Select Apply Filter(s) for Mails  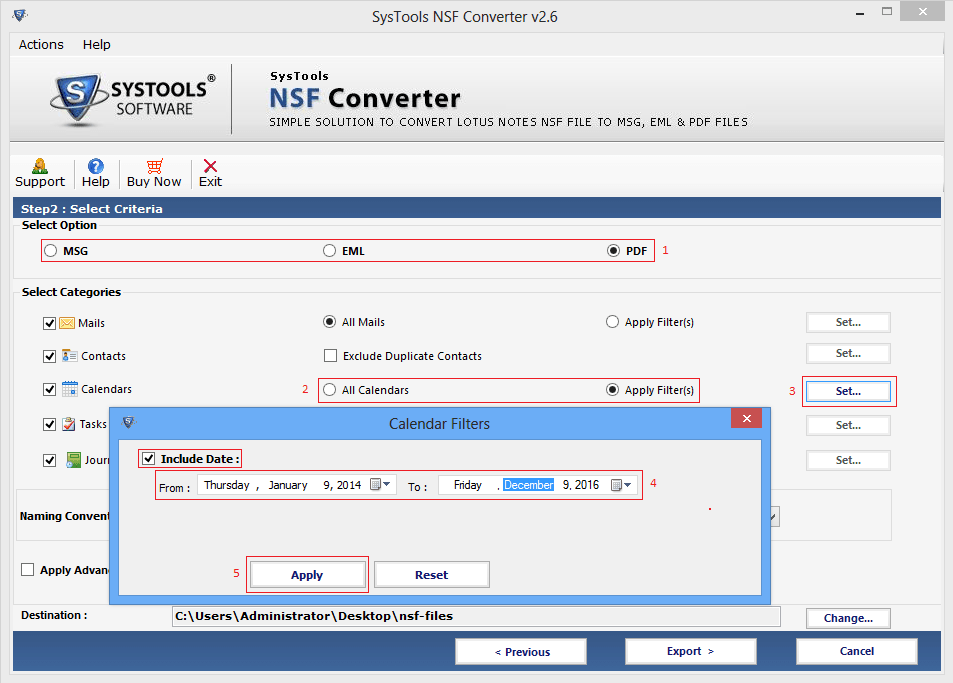(613, 321)
